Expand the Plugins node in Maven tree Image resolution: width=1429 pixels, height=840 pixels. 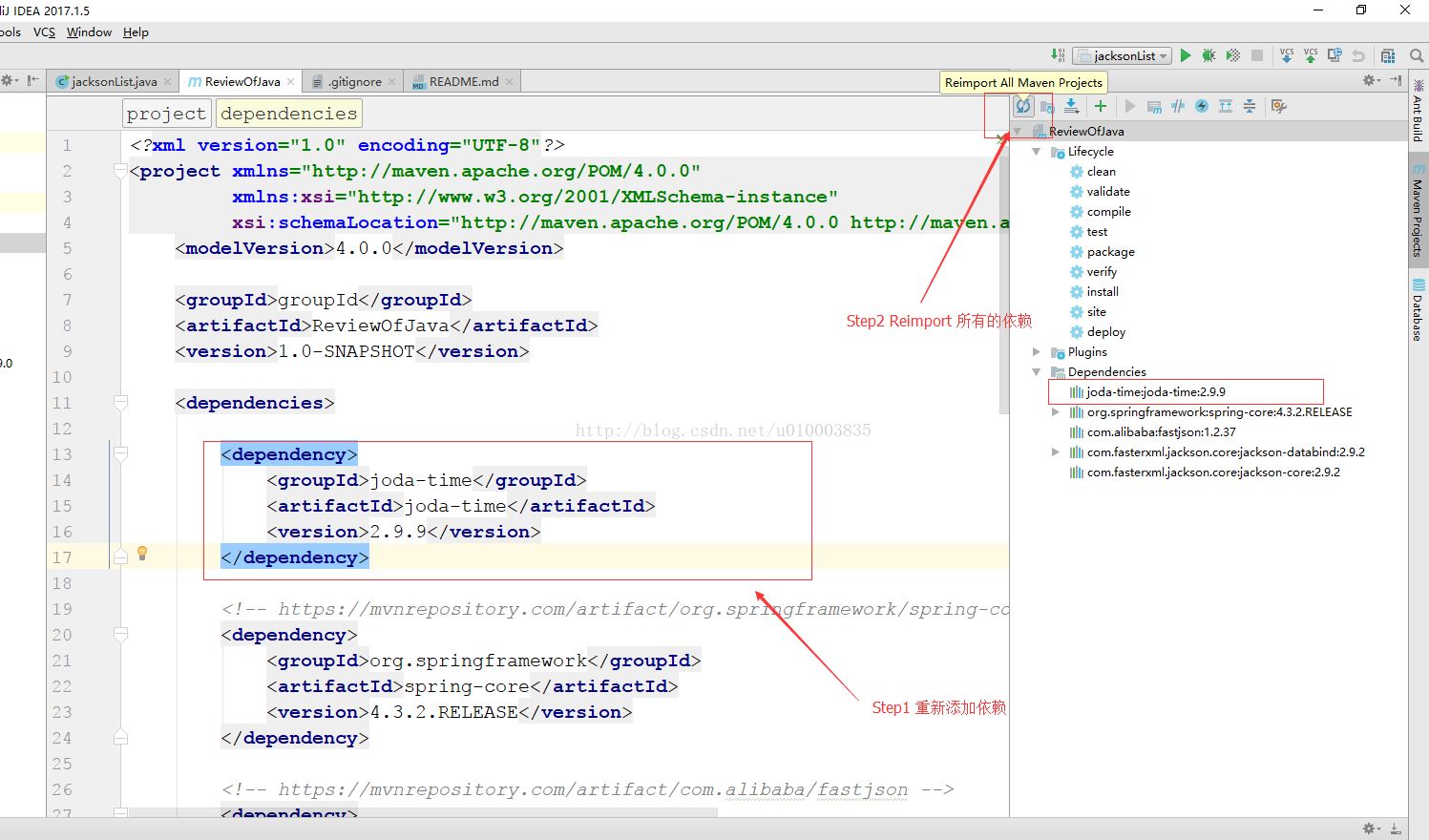click(1037, 352)
